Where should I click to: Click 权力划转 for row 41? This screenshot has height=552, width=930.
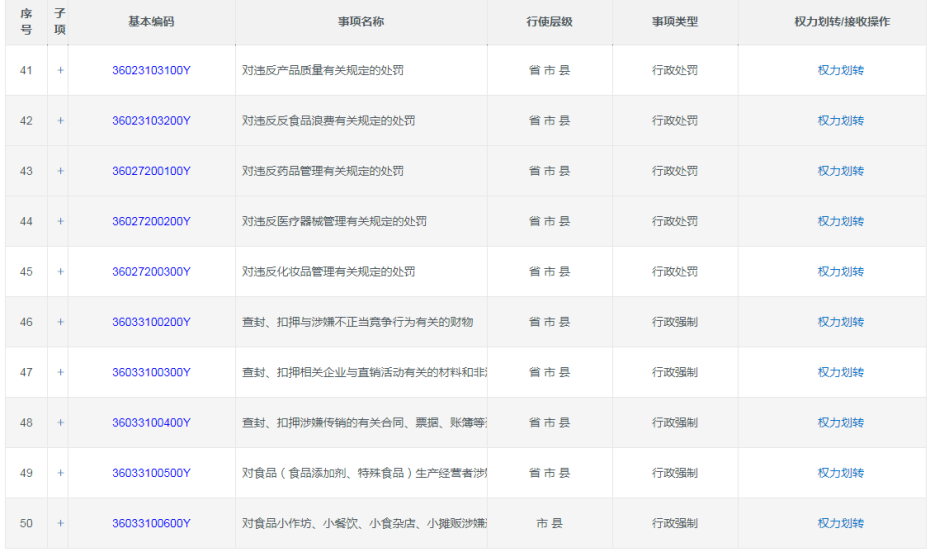[840, 71]
